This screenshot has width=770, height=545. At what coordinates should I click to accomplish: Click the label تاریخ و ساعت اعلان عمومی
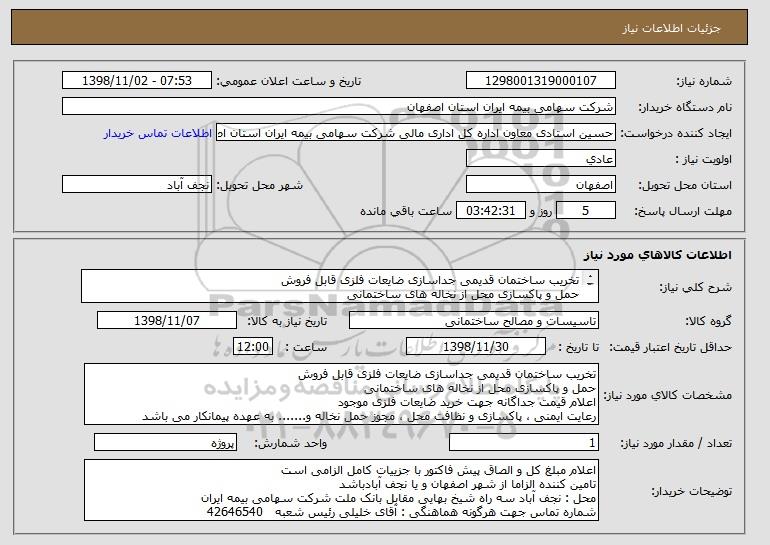(289, 81)
